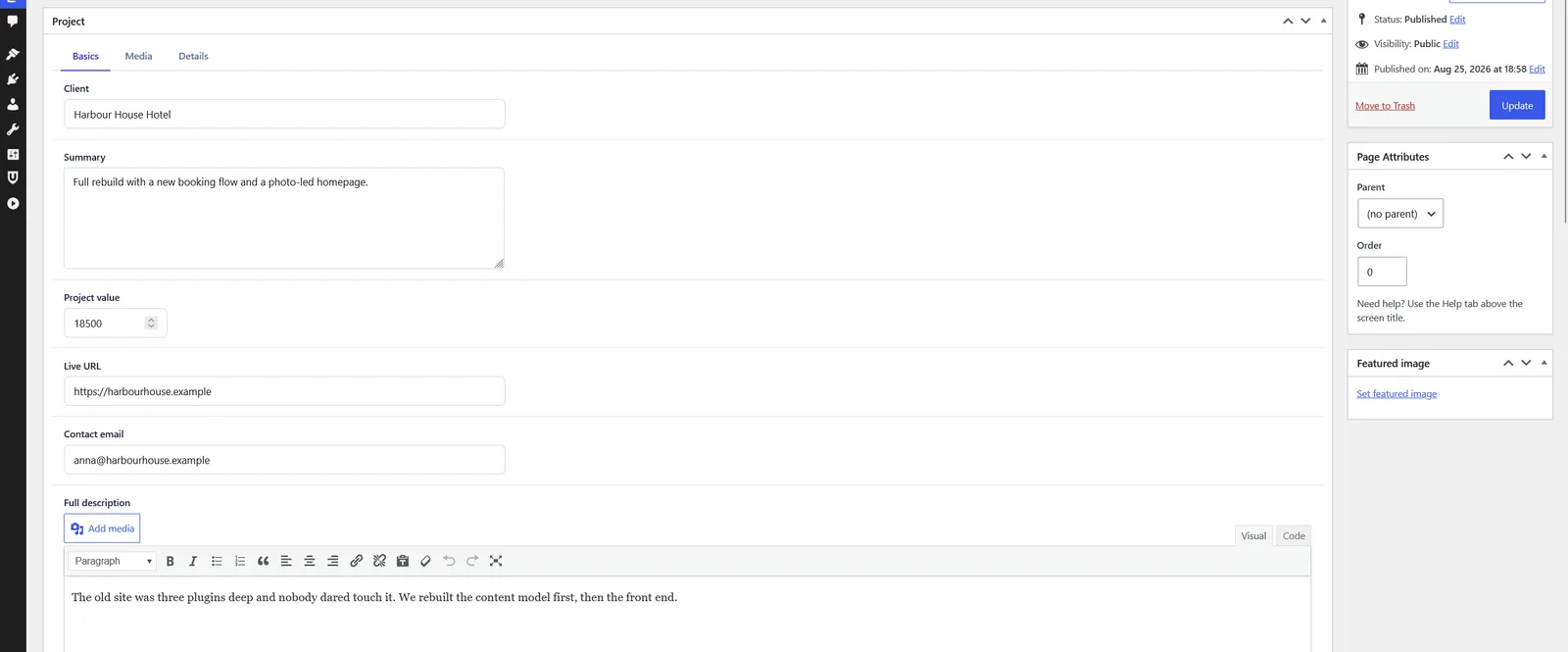The width and height of the screenshot is (1568, 652).
Task: Insert a bulleted list
Action: [x=217, y=561]
